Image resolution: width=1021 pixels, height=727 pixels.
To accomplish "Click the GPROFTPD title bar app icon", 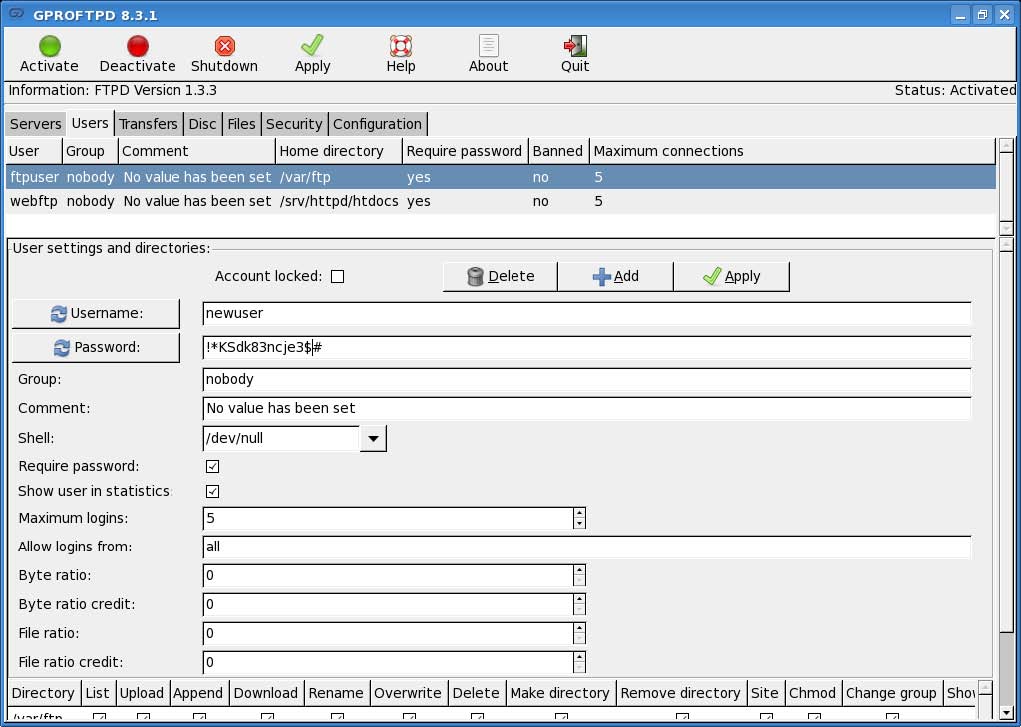I will point(17,14).
